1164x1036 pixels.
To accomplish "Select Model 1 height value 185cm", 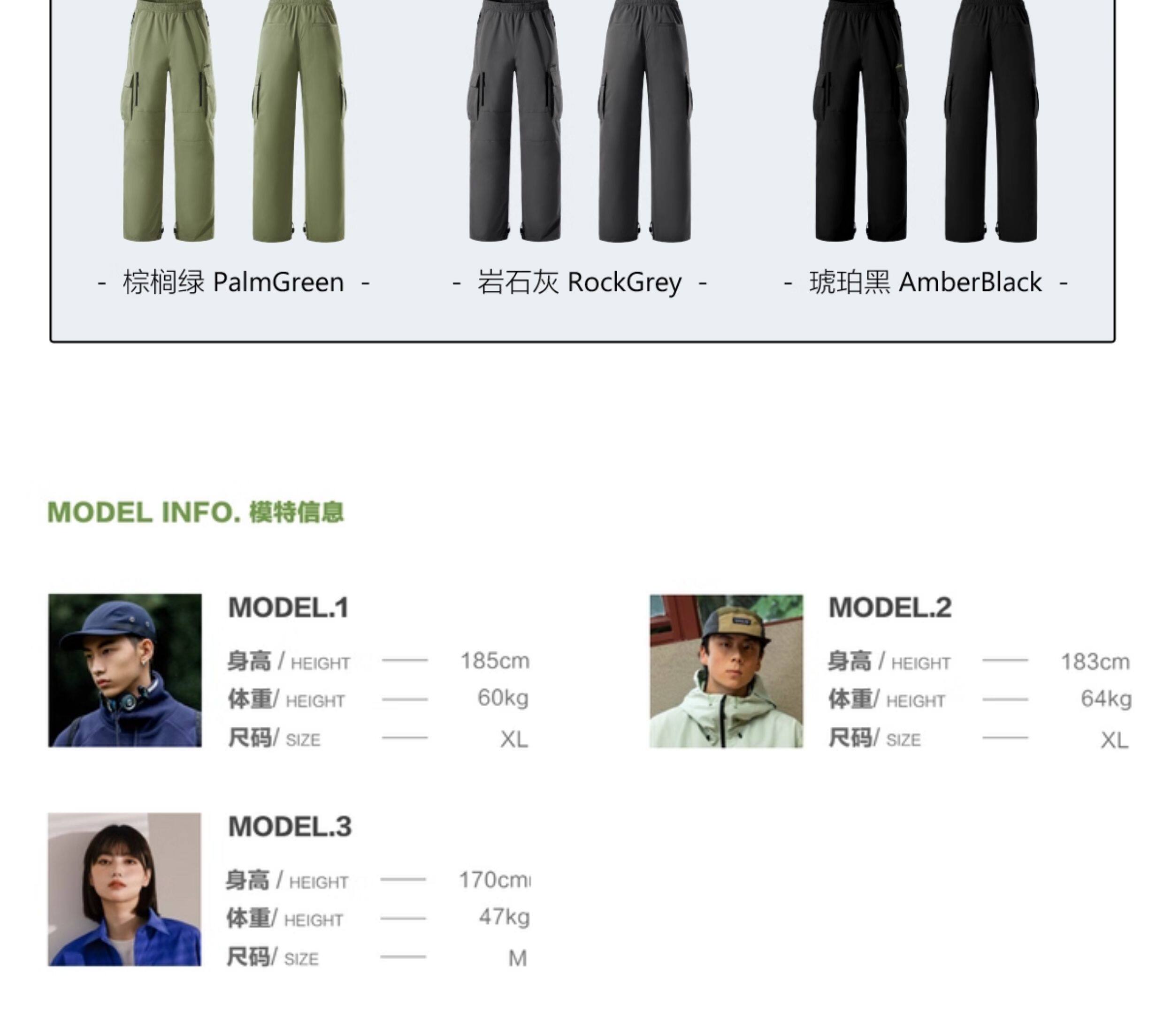I will [x=495, y=661].
